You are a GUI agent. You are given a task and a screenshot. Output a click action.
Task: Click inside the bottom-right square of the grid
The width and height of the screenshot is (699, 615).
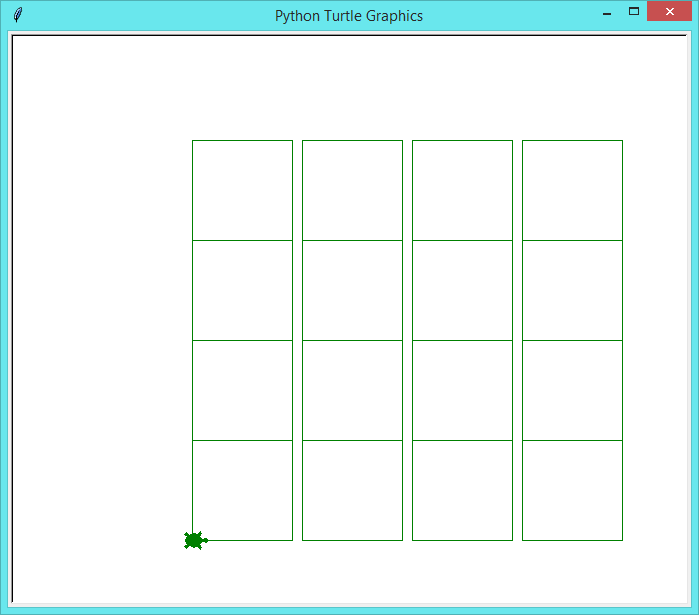tap(572, 490)
